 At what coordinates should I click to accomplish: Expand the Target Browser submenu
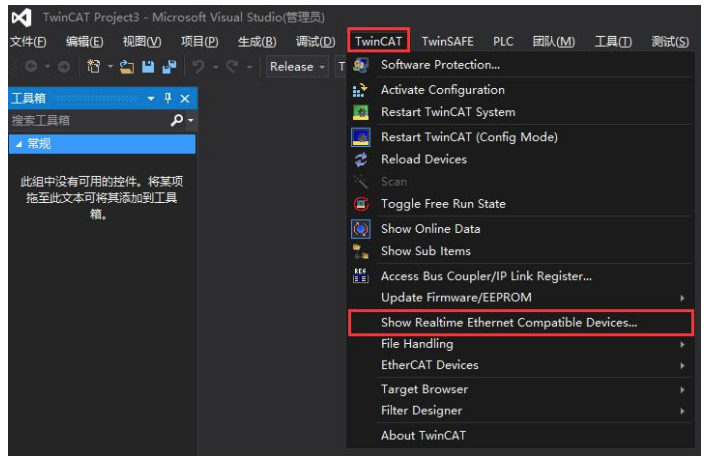682,390
